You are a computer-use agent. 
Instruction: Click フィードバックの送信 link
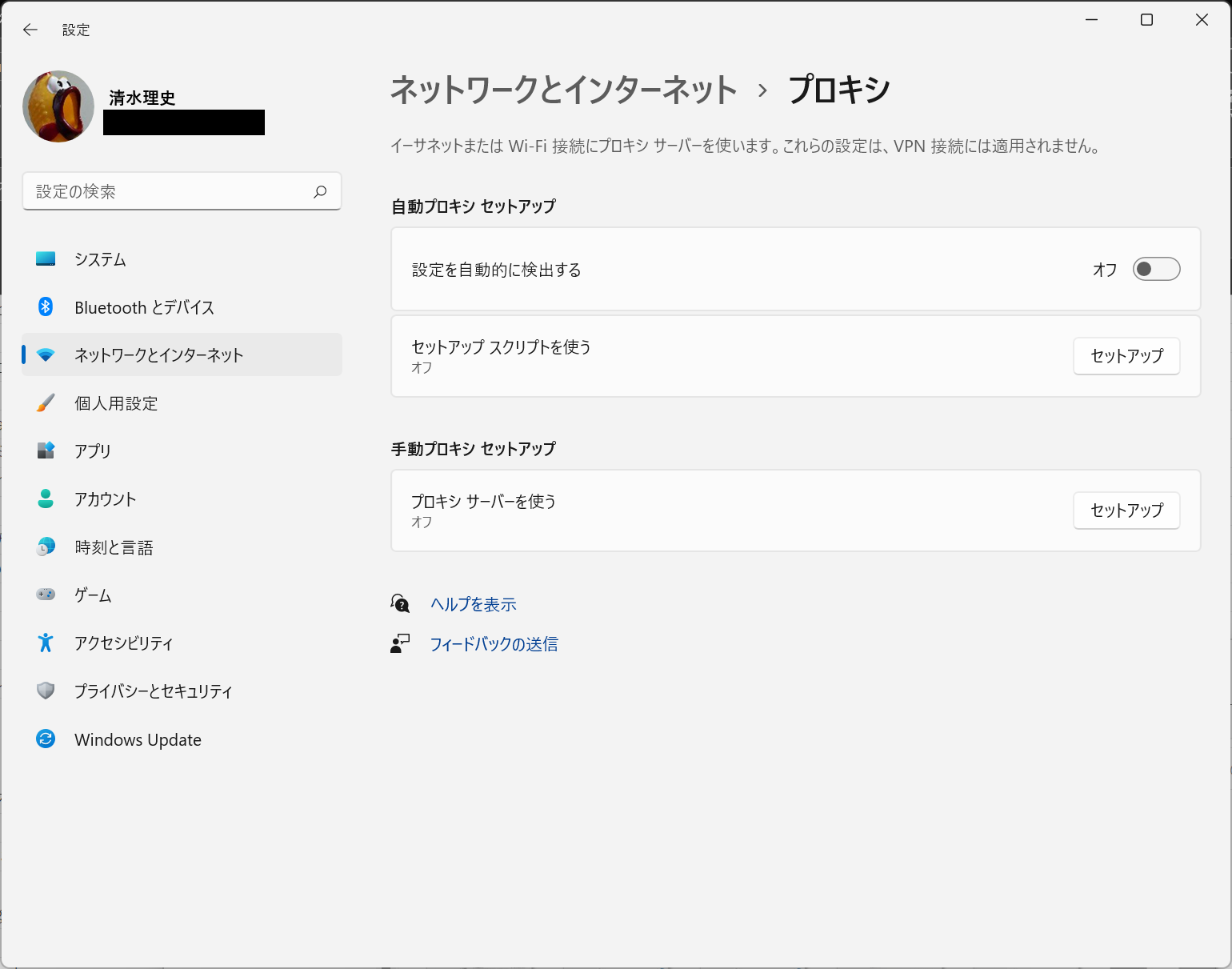494,644
